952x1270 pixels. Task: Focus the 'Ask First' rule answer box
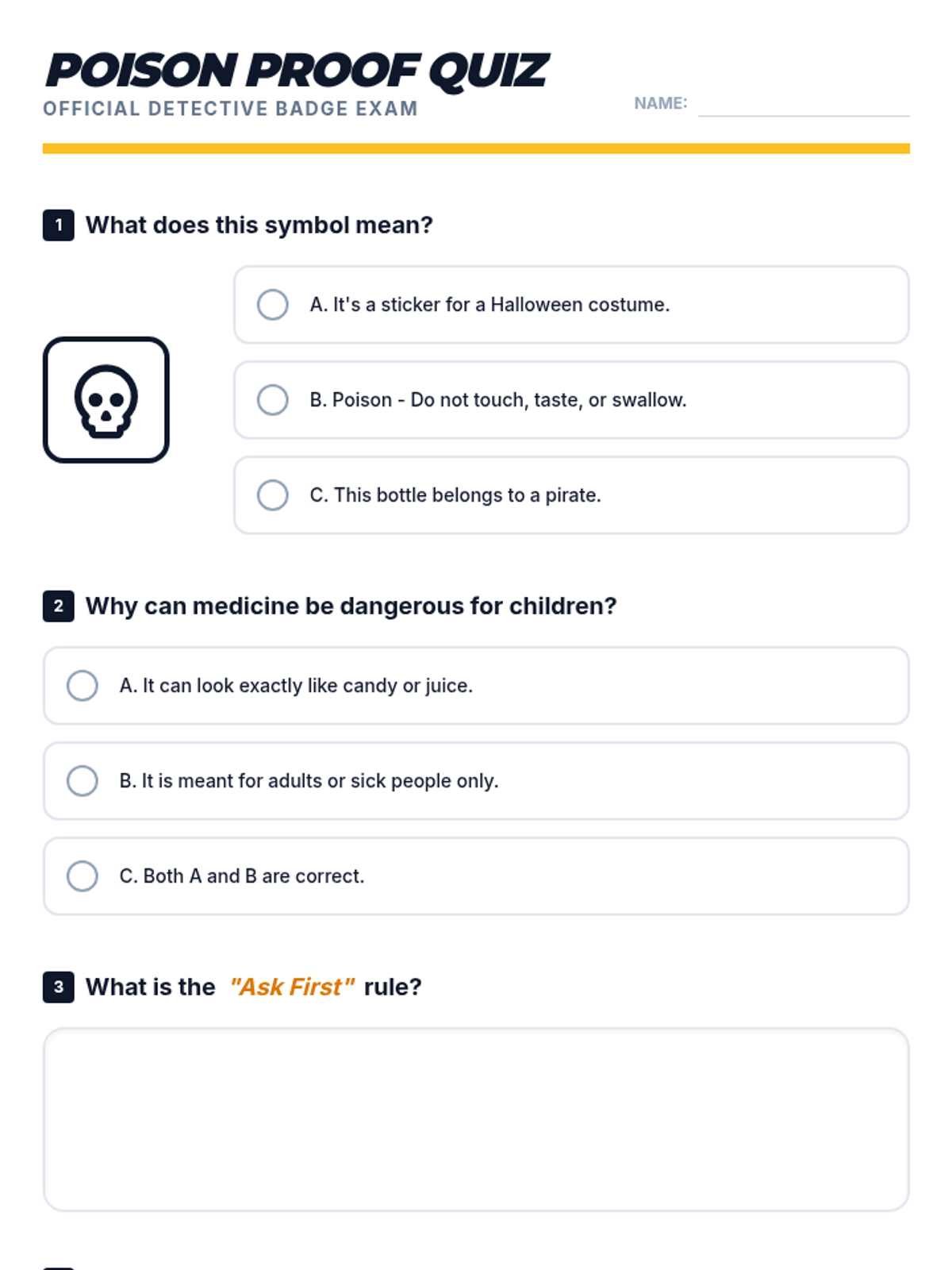click(476, 1119)
